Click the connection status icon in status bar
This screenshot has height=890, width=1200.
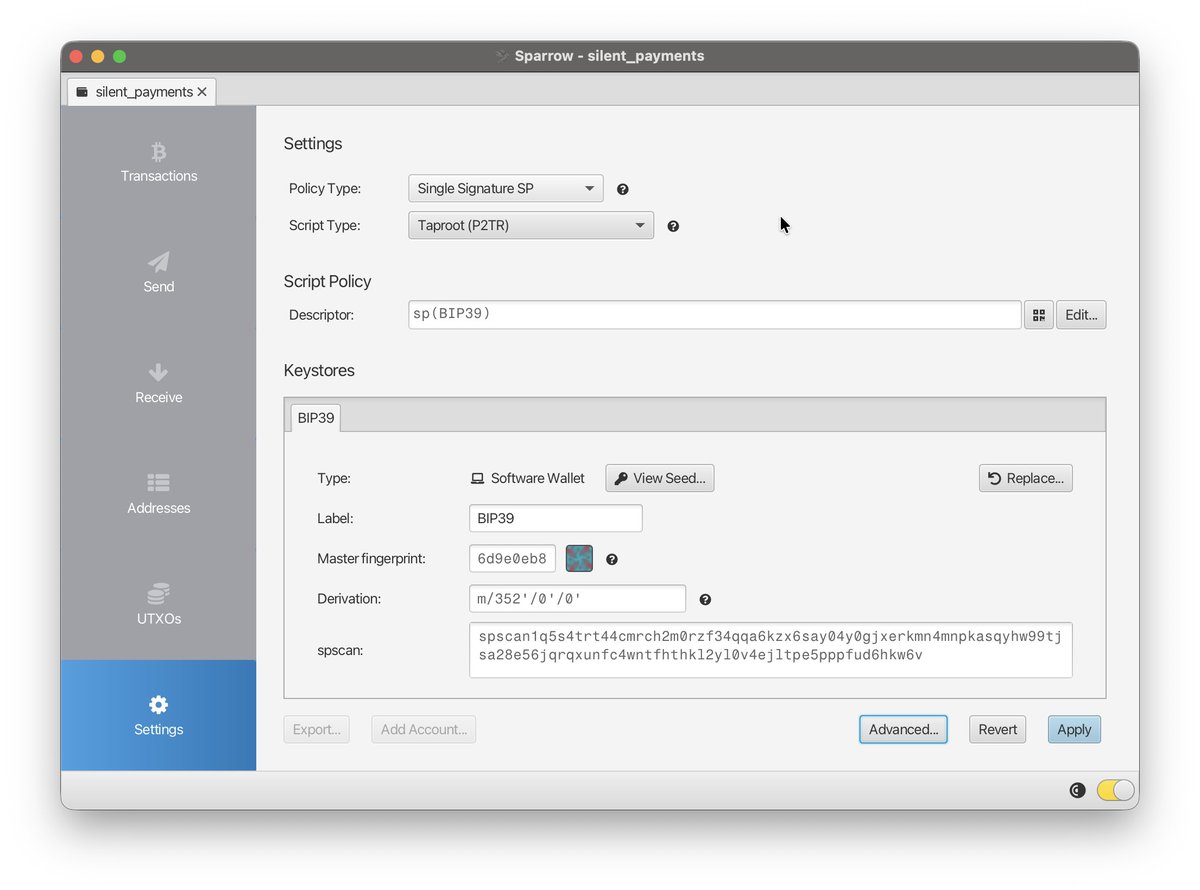pyautogui.click(x=1077, y=790)
